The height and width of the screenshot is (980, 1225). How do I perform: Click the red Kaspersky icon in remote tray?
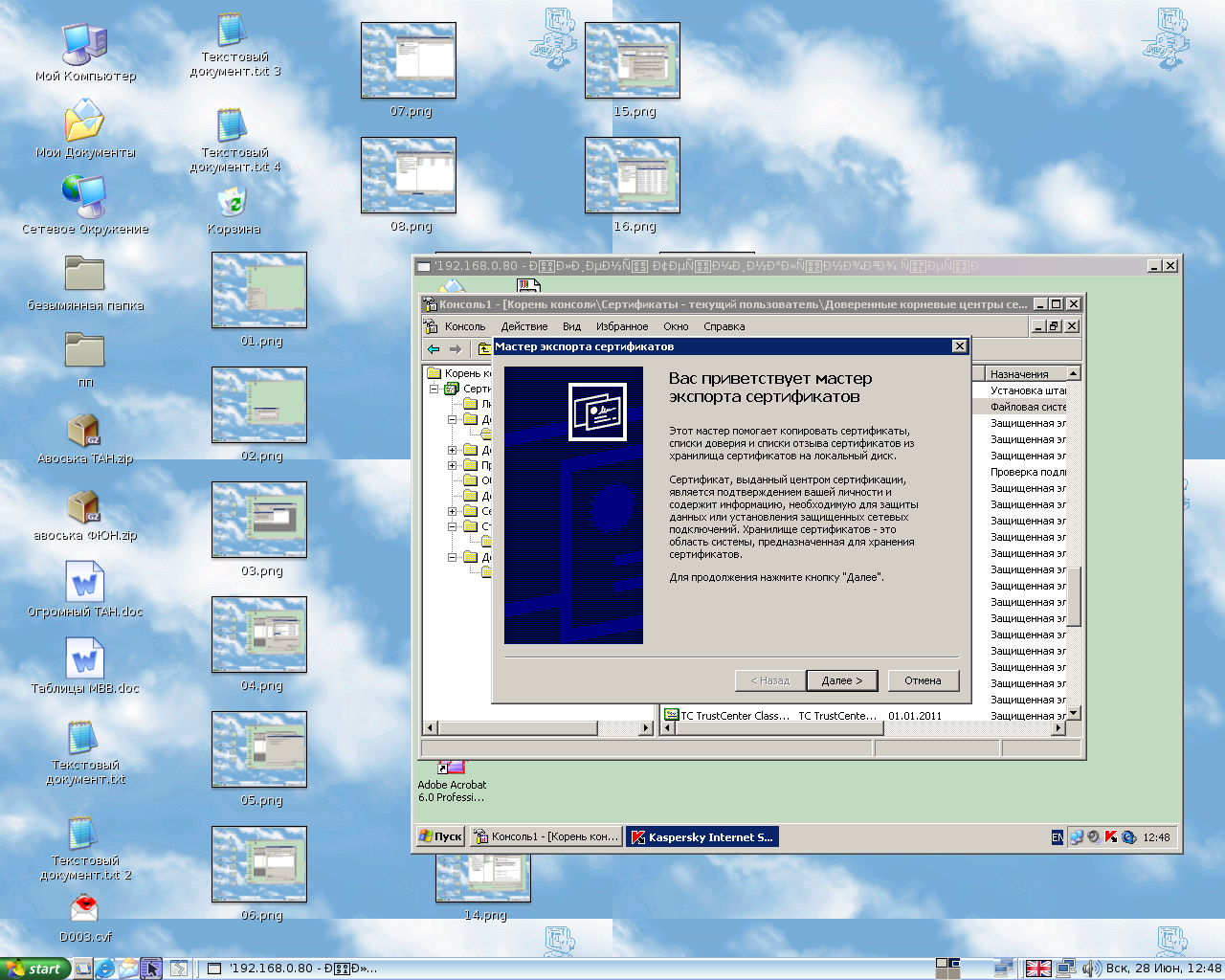[1110, 836]
